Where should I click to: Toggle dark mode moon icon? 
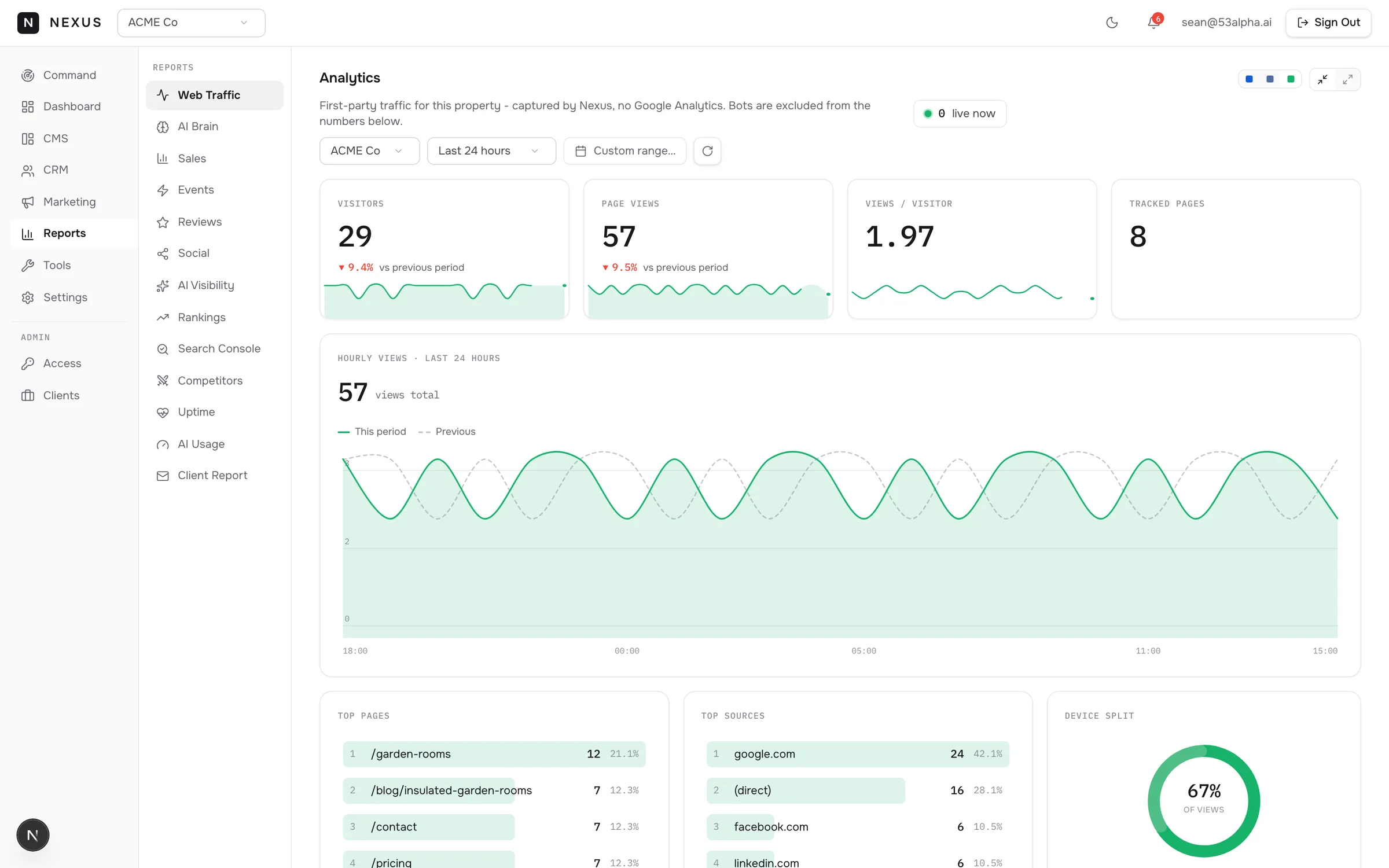(x=1112, y=23)
